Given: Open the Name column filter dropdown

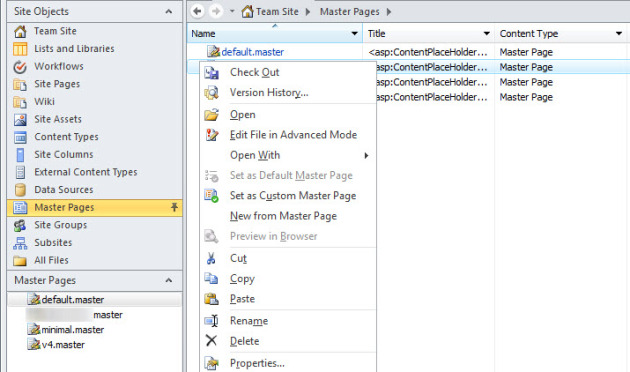Looking at the screenshot, I should [x=354, y=34].
